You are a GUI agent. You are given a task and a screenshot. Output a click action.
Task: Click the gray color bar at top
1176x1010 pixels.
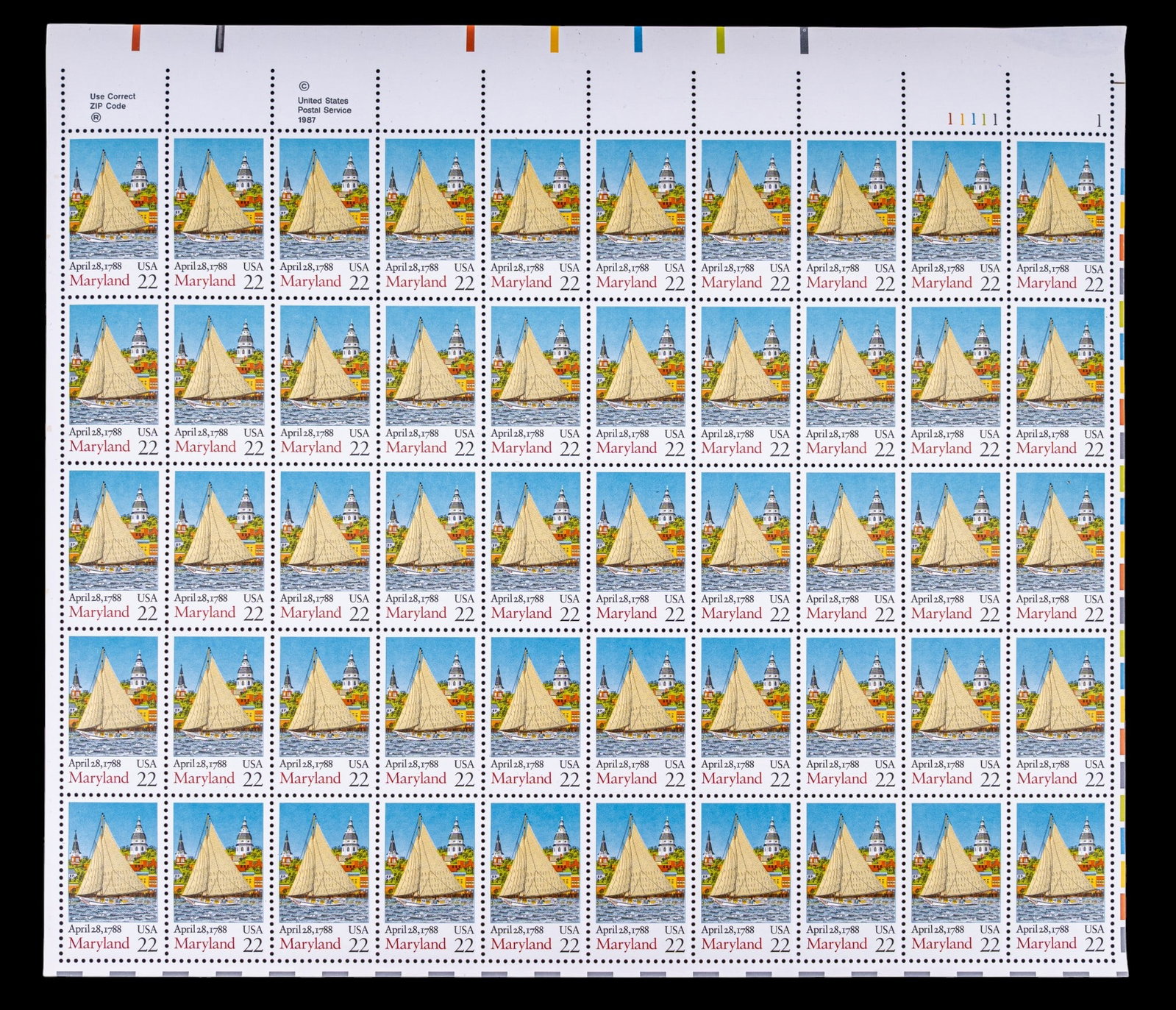[x=805, y=40]
